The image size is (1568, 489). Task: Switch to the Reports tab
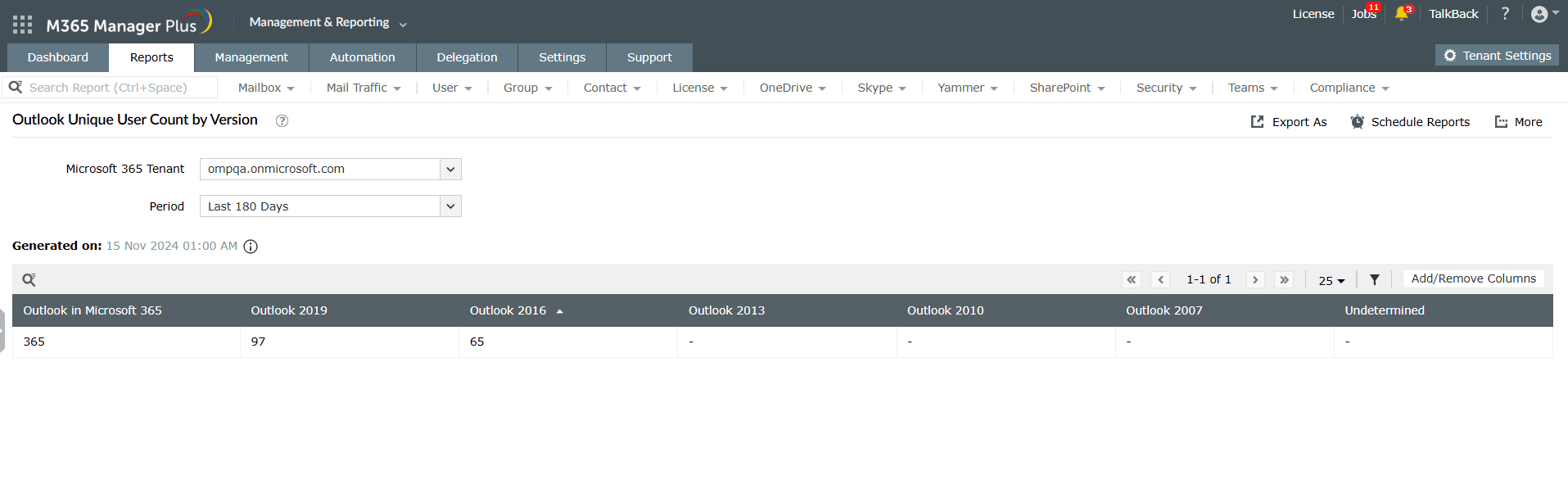tap(151, 57)
